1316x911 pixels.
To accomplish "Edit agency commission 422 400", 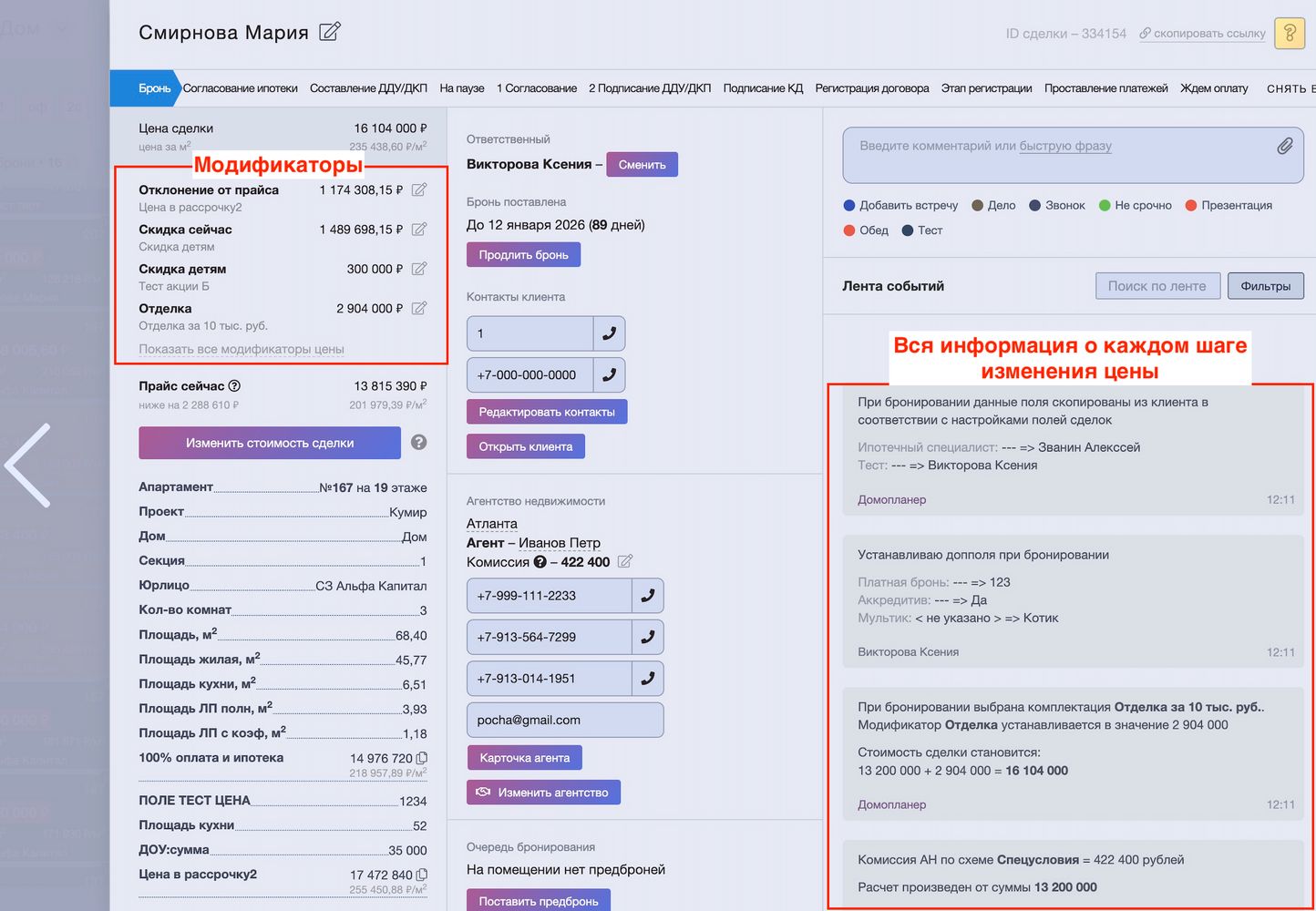I will [625, 561].
